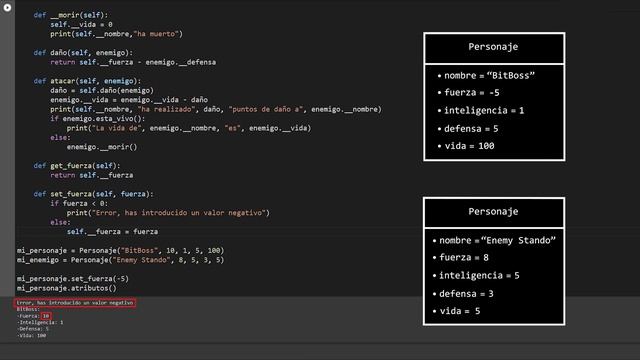The width and height of the screenshot is (640, 360).
Task: Click 'nombre = "Enemy Stando"' in the diagram
Action: [498, 240]
